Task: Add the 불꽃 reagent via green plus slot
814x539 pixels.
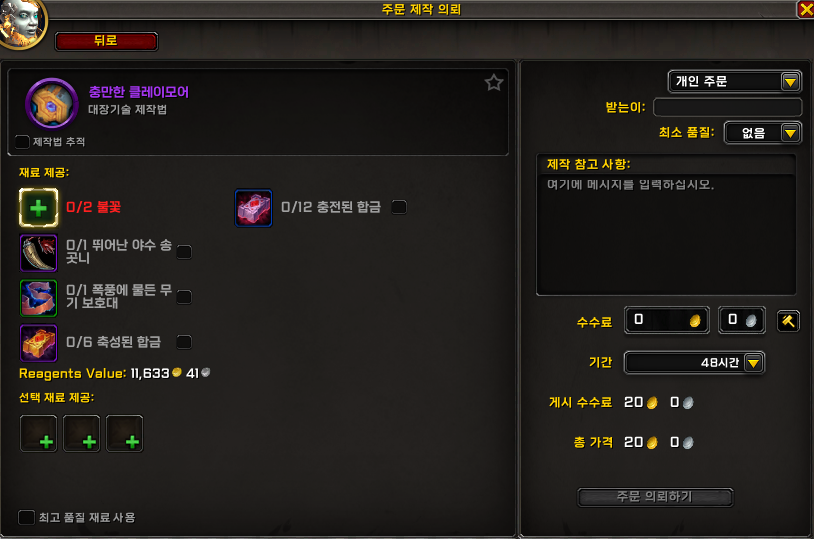Action: click(x=38, y=208)
